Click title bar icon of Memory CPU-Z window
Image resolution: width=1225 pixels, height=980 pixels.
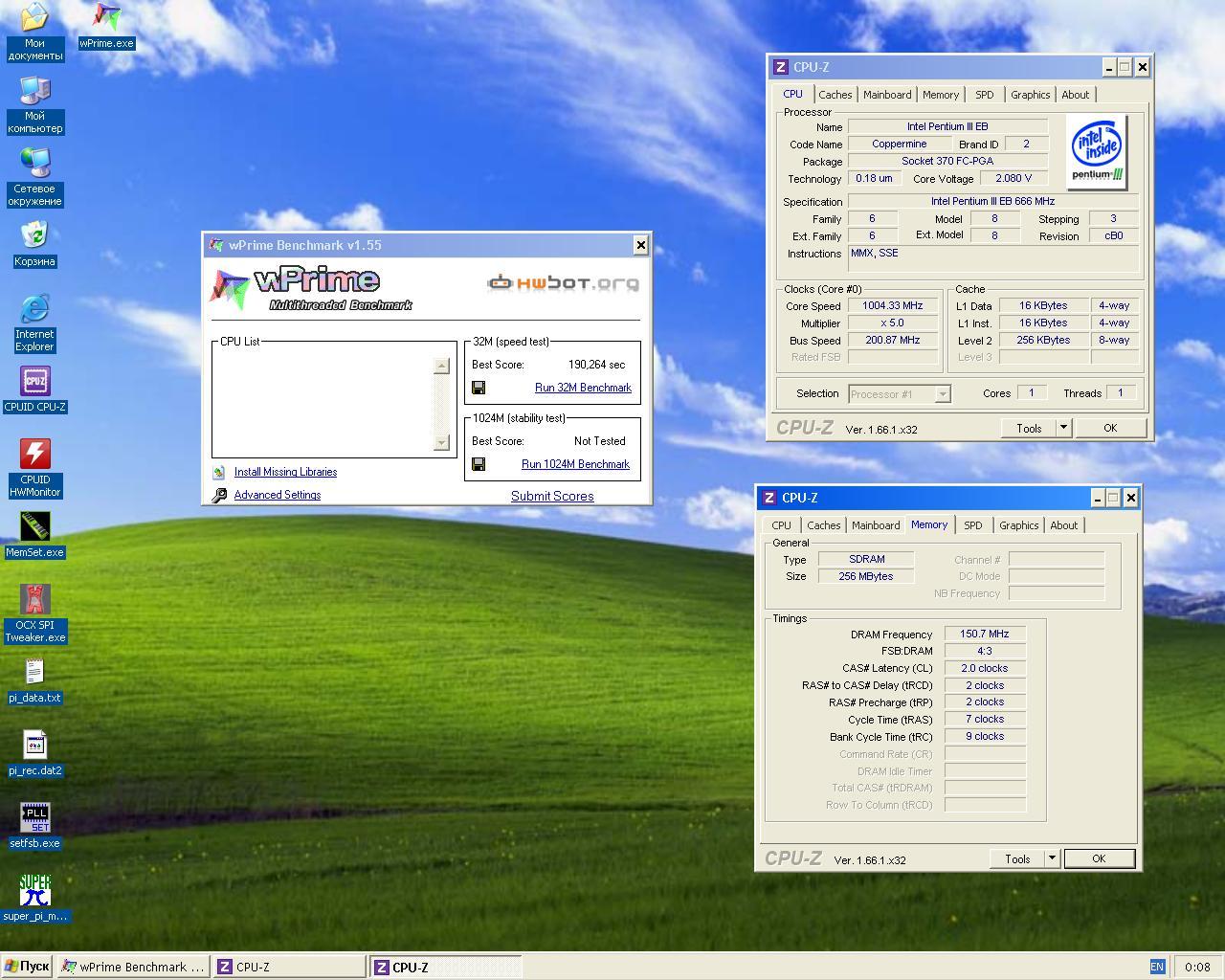tap(768, 498)
